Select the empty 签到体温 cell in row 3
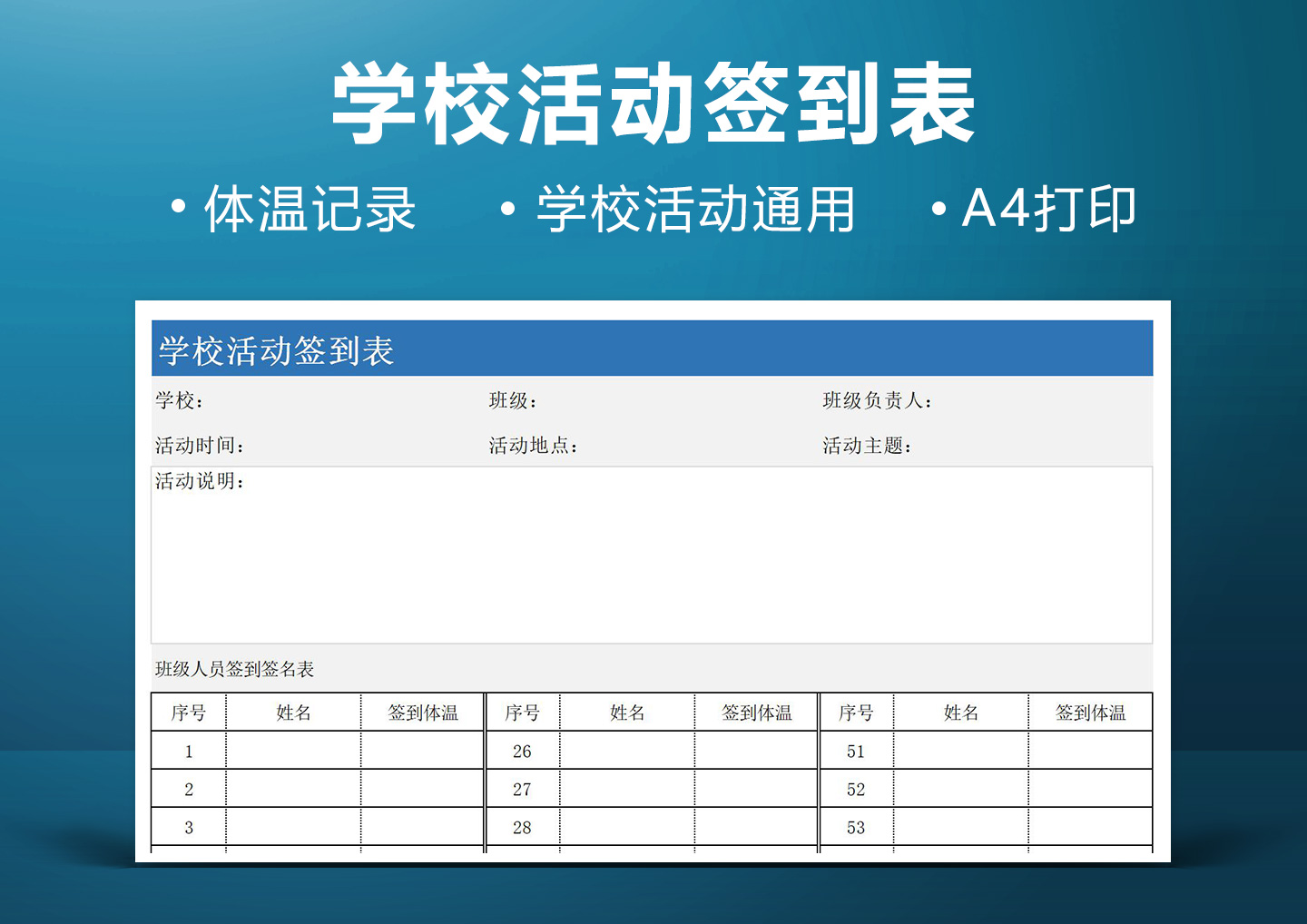Viewport: 1307px width, 924px height. coord(423,827)
